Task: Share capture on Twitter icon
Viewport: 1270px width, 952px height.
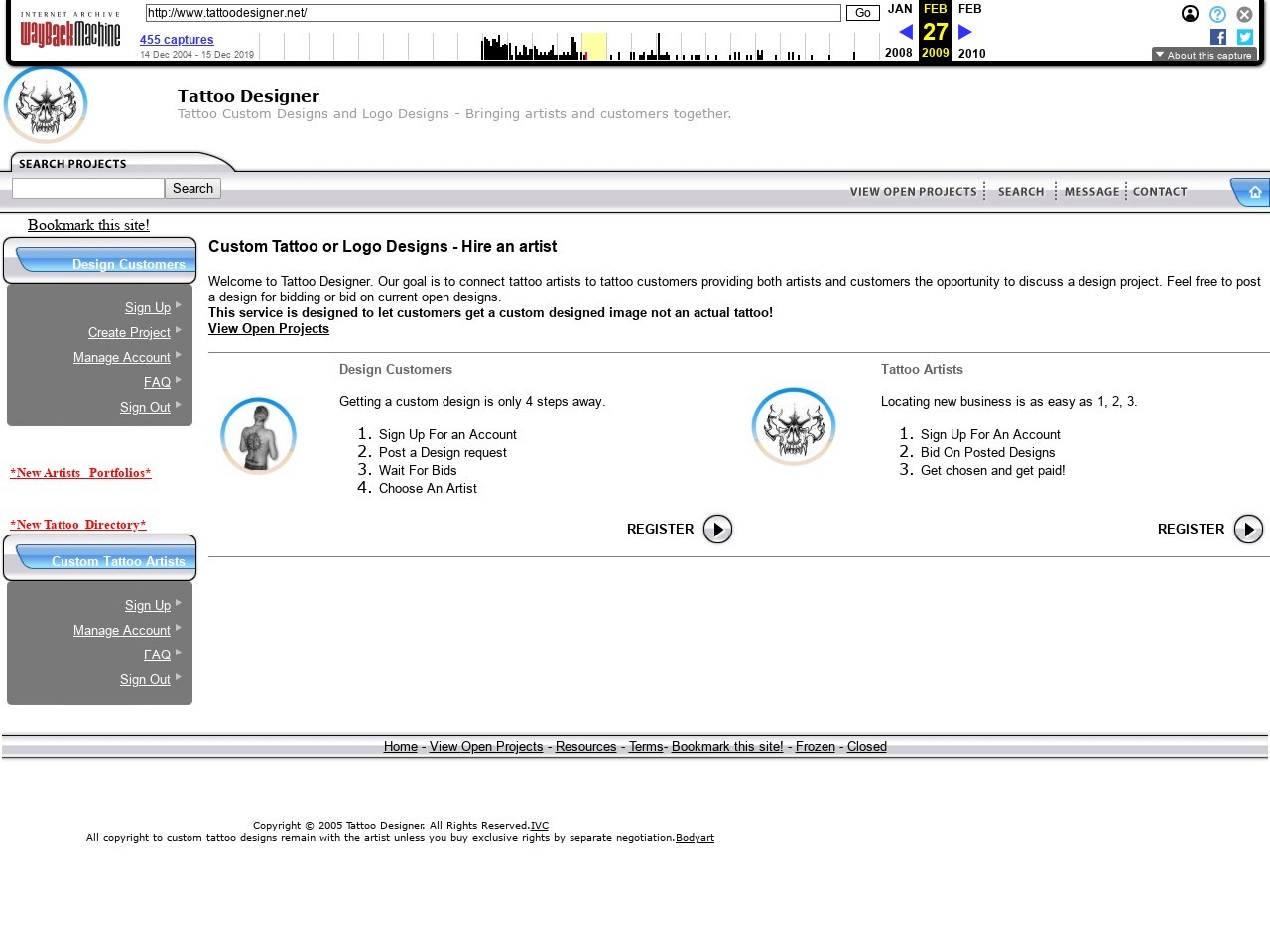Action: point(1244,37)
